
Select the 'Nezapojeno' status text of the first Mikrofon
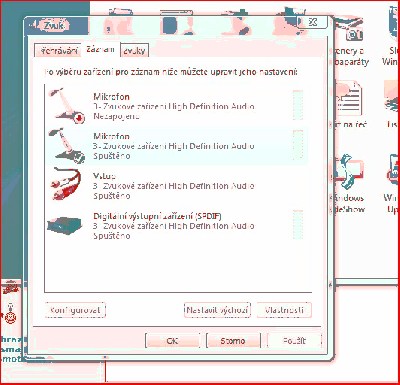(x=116, y=116)
